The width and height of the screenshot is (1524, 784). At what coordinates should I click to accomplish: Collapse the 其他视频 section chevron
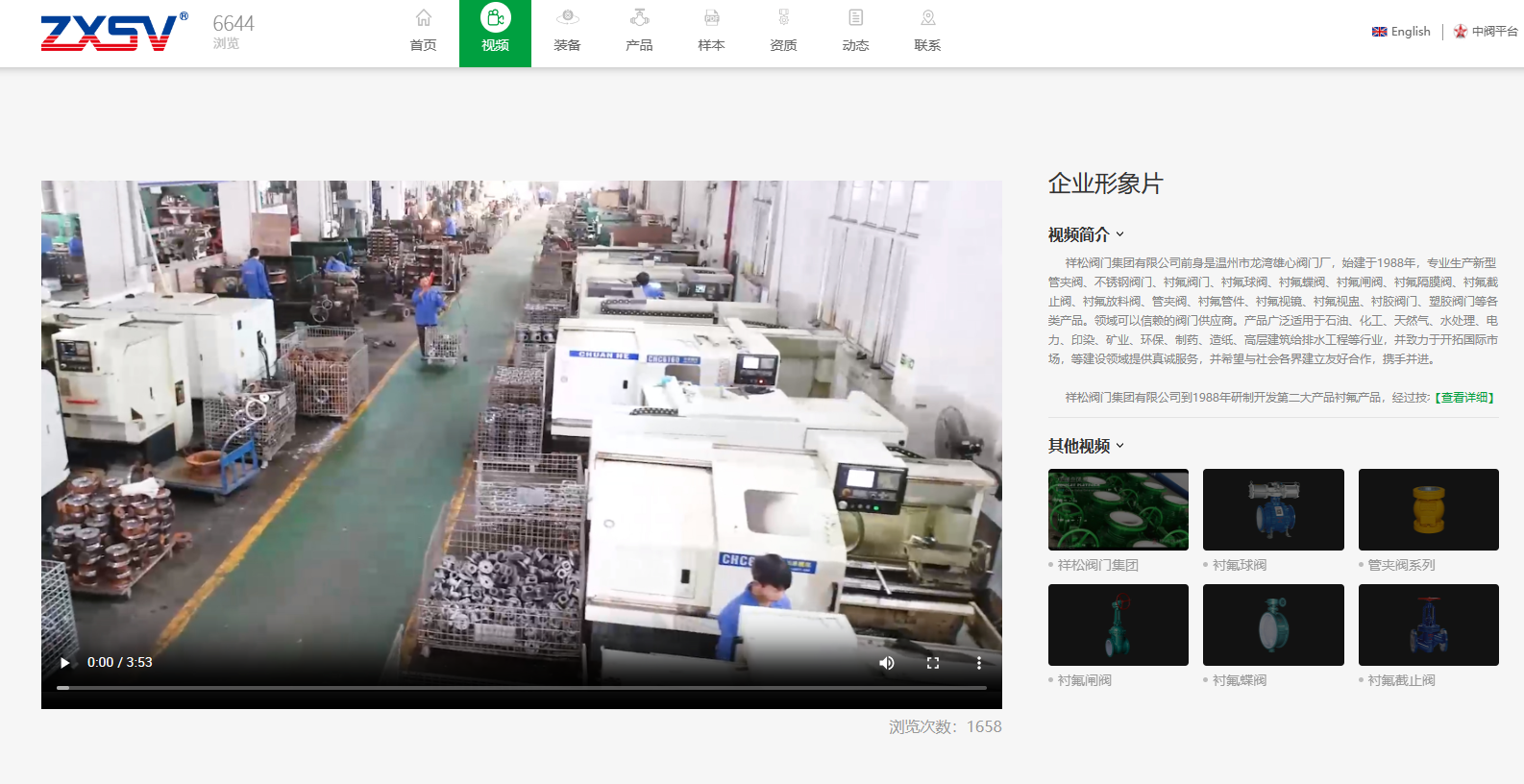1120,446
